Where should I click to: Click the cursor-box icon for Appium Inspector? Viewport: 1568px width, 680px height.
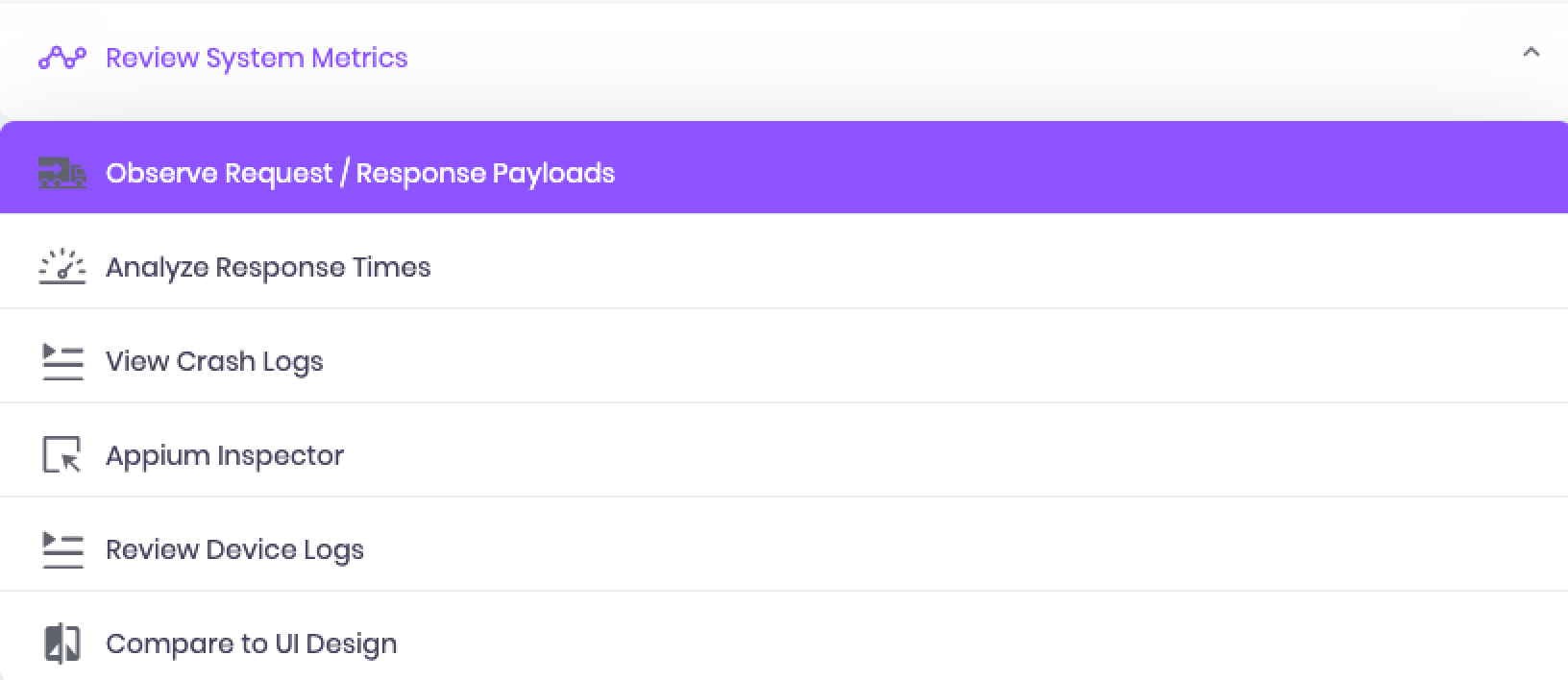tap(62, 455)
